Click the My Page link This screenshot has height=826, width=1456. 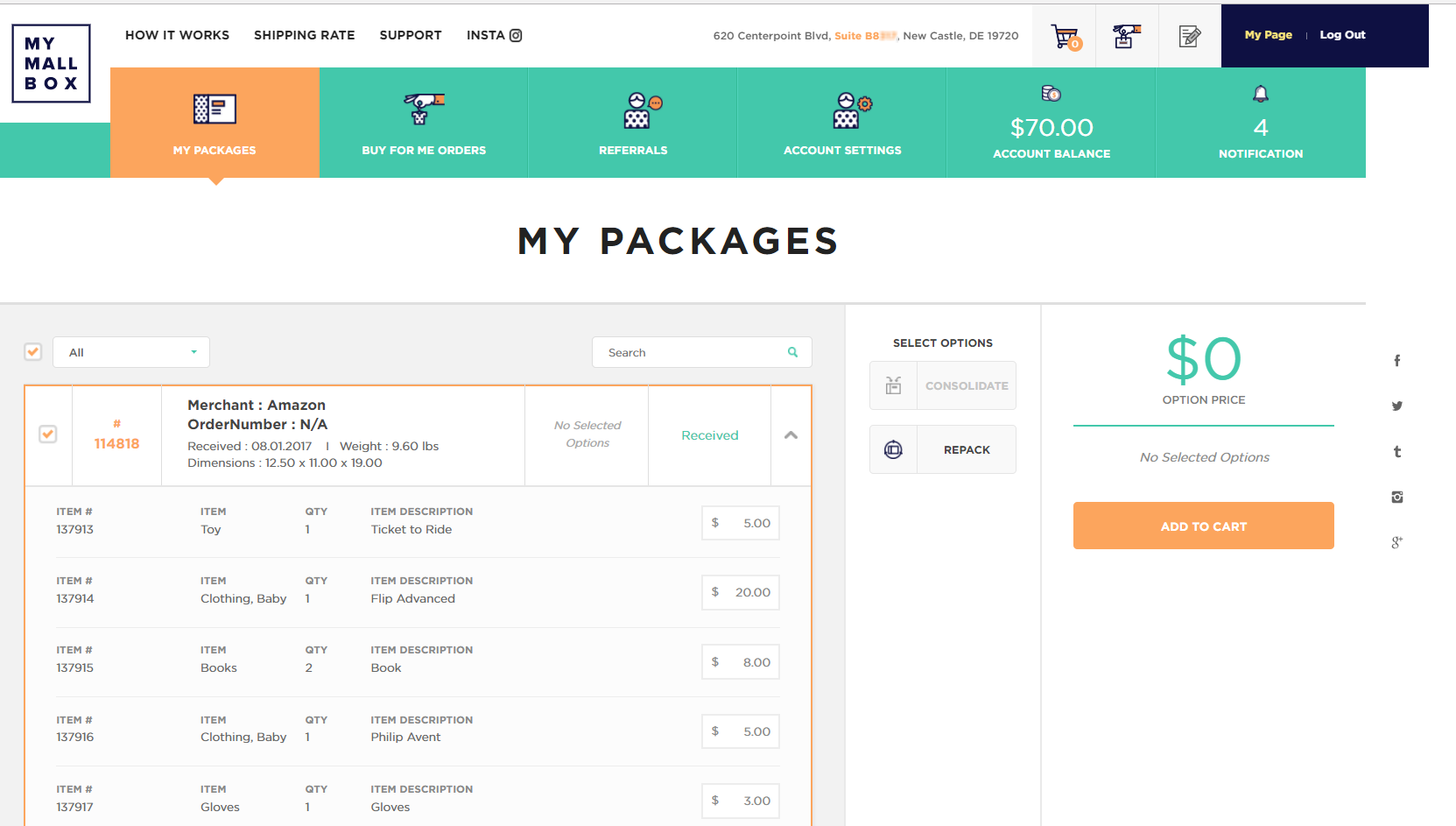point(1268,35)
